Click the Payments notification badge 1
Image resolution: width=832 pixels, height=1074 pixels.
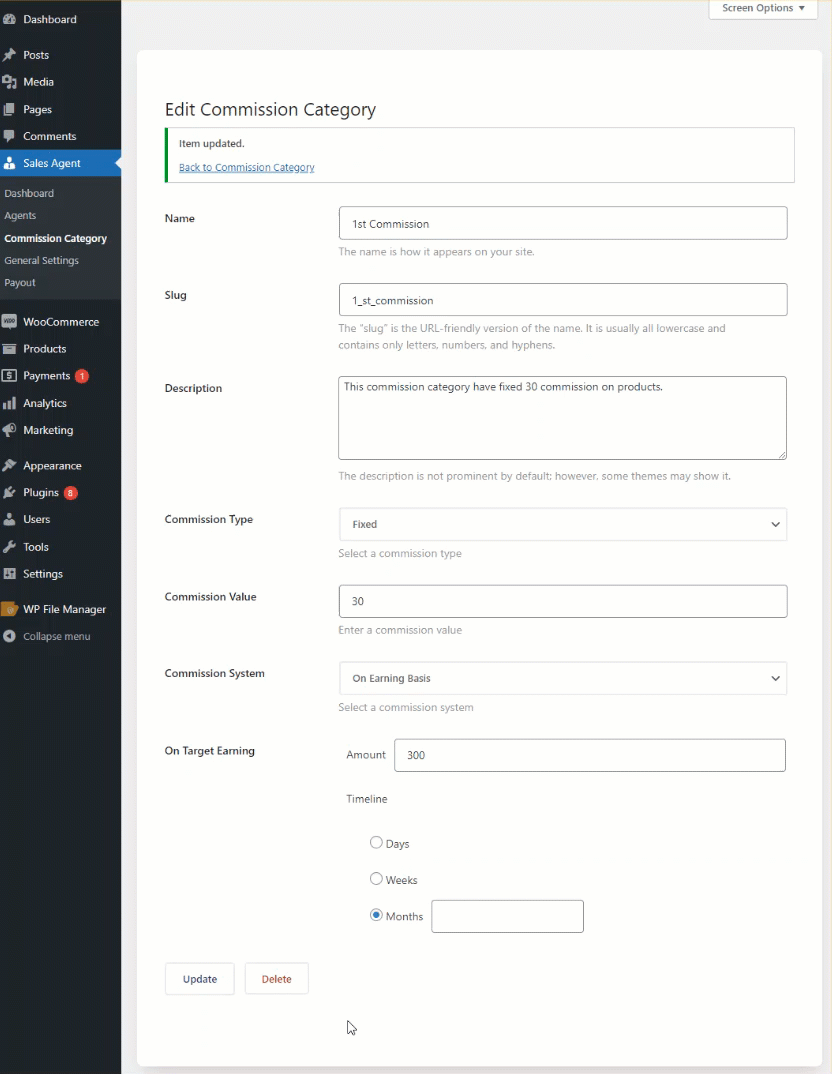82,376
